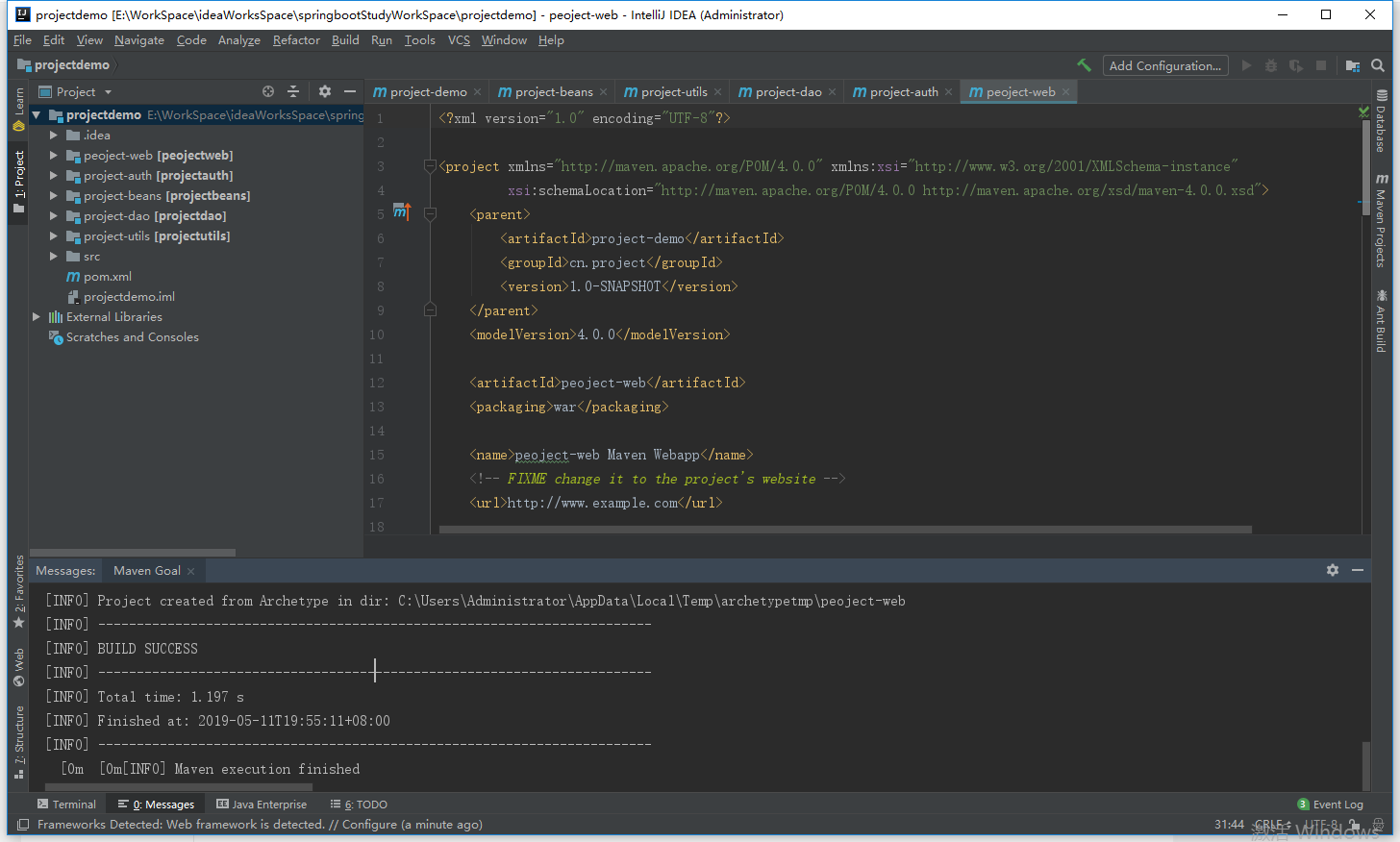Viewport: 1400px width, 842px height.
Task: Expand the peoject-web module folder
Action: pyautogui.click(x=54, y=156)
